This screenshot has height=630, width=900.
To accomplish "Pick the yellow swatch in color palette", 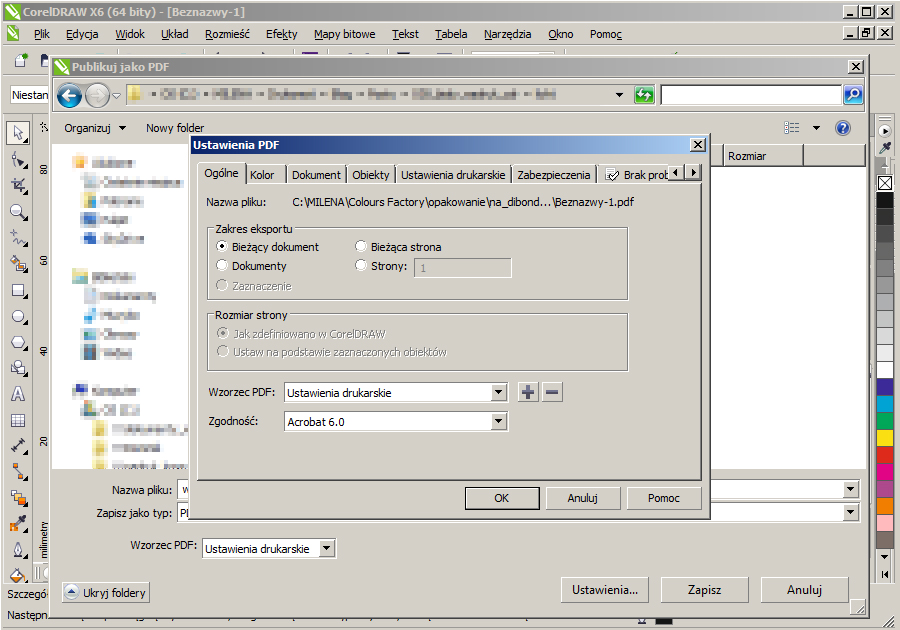I will pyautogui.click(x=885, y=438).
